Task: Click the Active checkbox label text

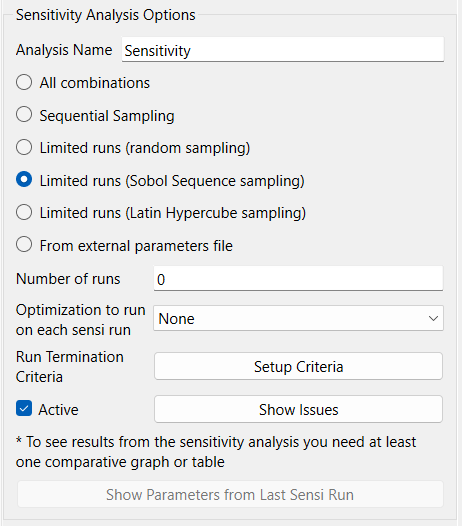Action: point(58,410)
